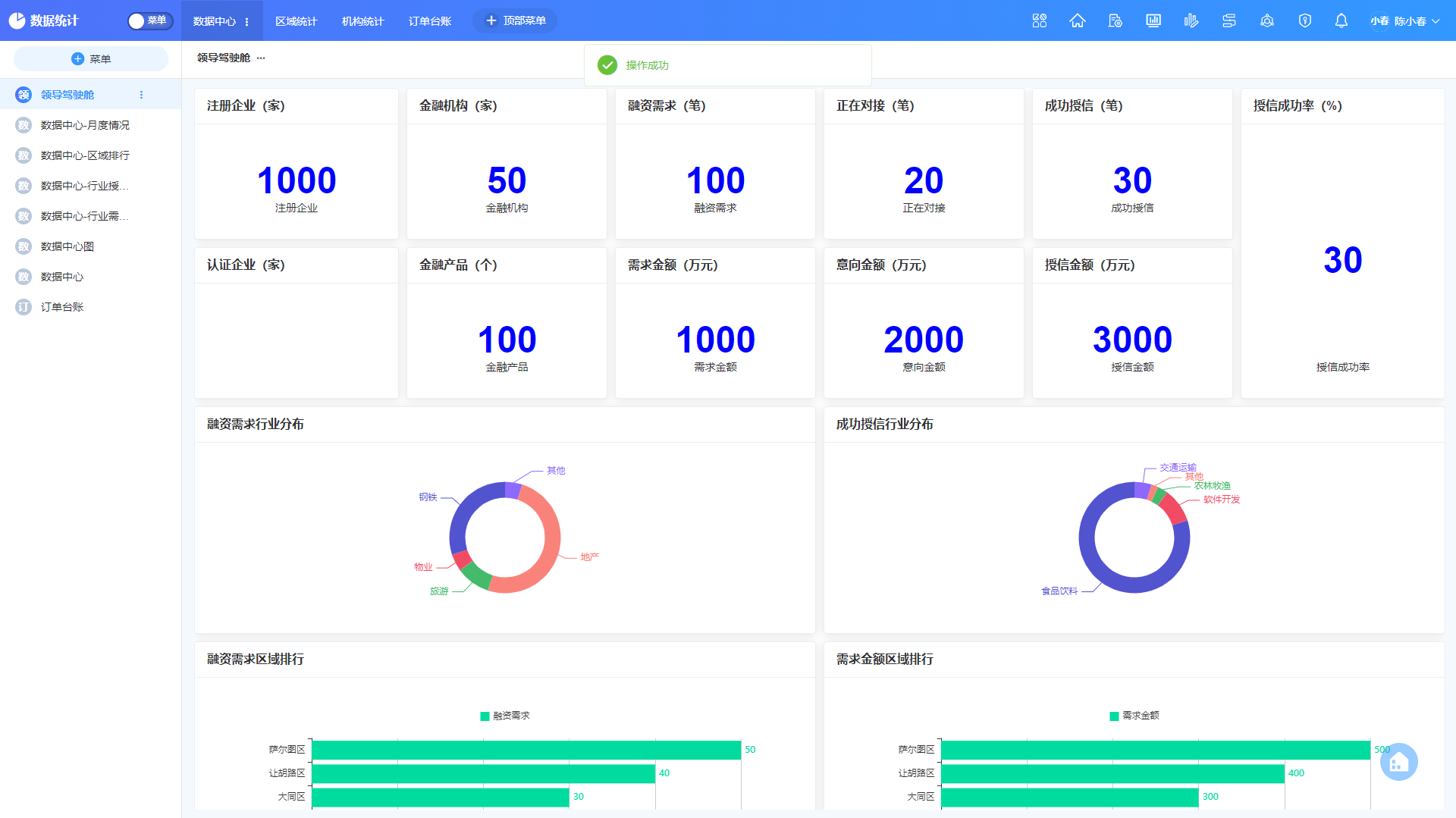Open 数据中心 sidebar item
The width and height of the screenshot is (1456, 818).
90,277
